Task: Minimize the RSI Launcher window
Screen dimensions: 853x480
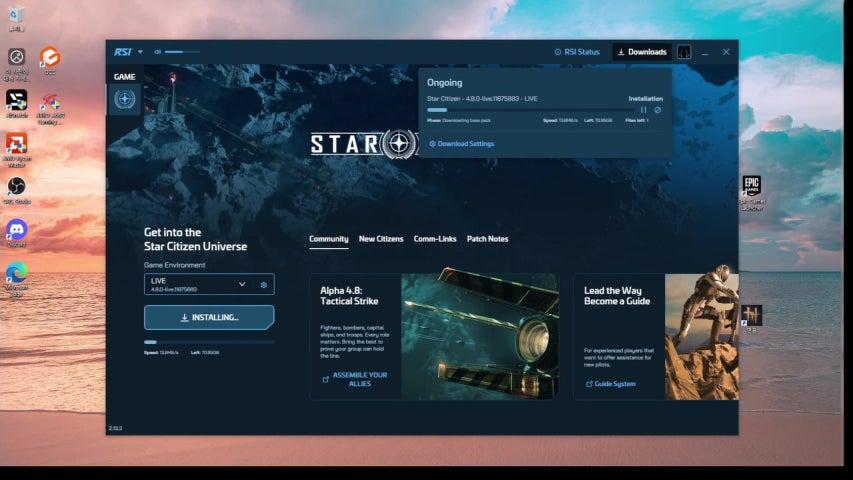Action: point(705,52)
